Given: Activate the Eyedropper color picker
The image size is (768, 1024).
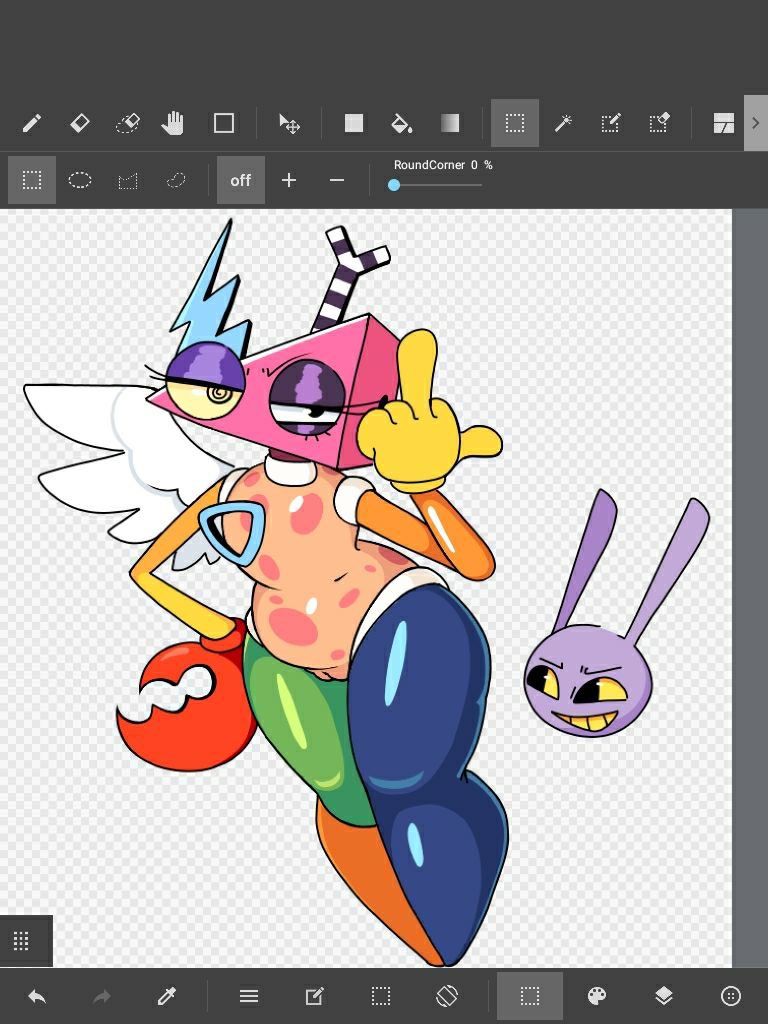Looking at the screenshot, I should [167, 996].
